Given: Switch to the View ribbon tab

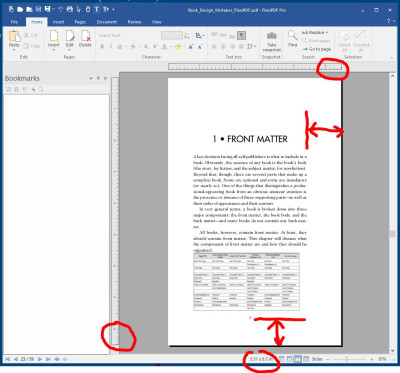Looking at the screenshot, I should 156,22.
